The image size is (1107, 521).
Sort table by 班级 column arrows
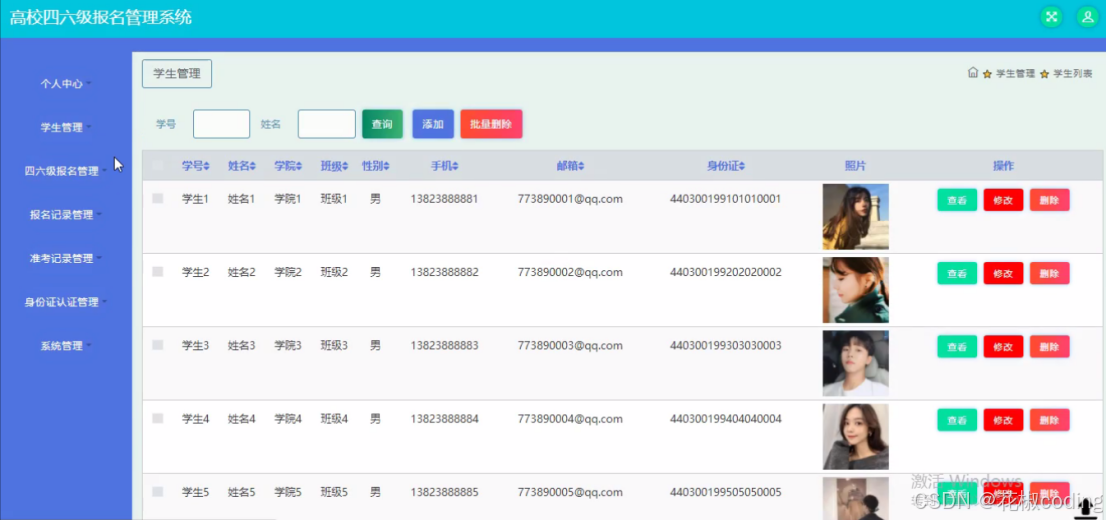point(345,167)
